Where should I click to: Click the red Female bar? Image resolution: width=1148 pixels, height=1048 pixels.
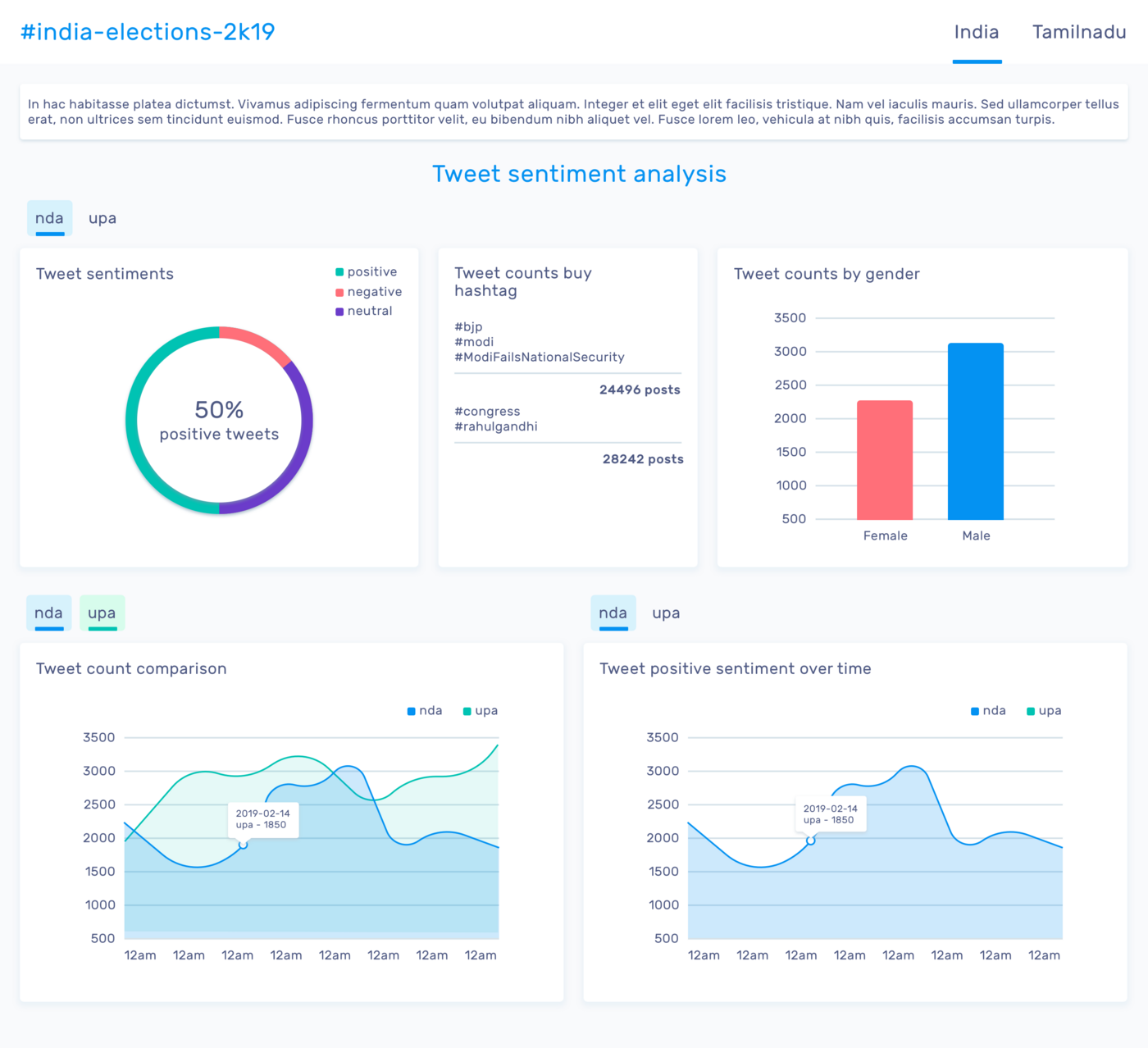(884, 459)
